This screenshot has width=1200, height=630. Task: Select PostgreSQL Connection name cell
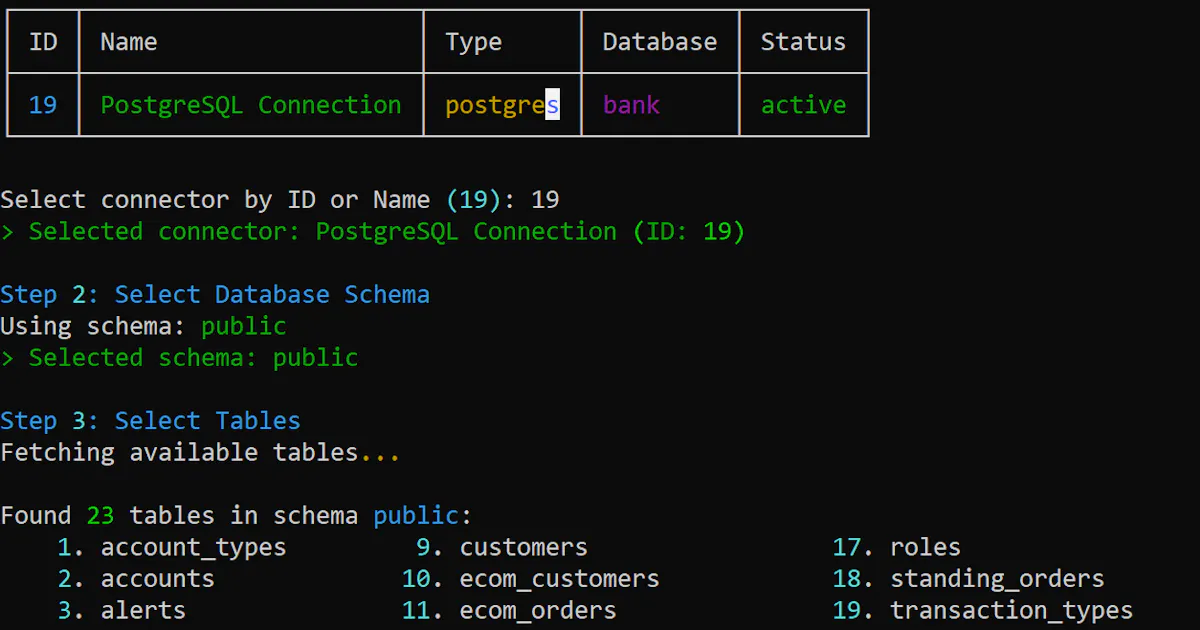pos(251,105)
